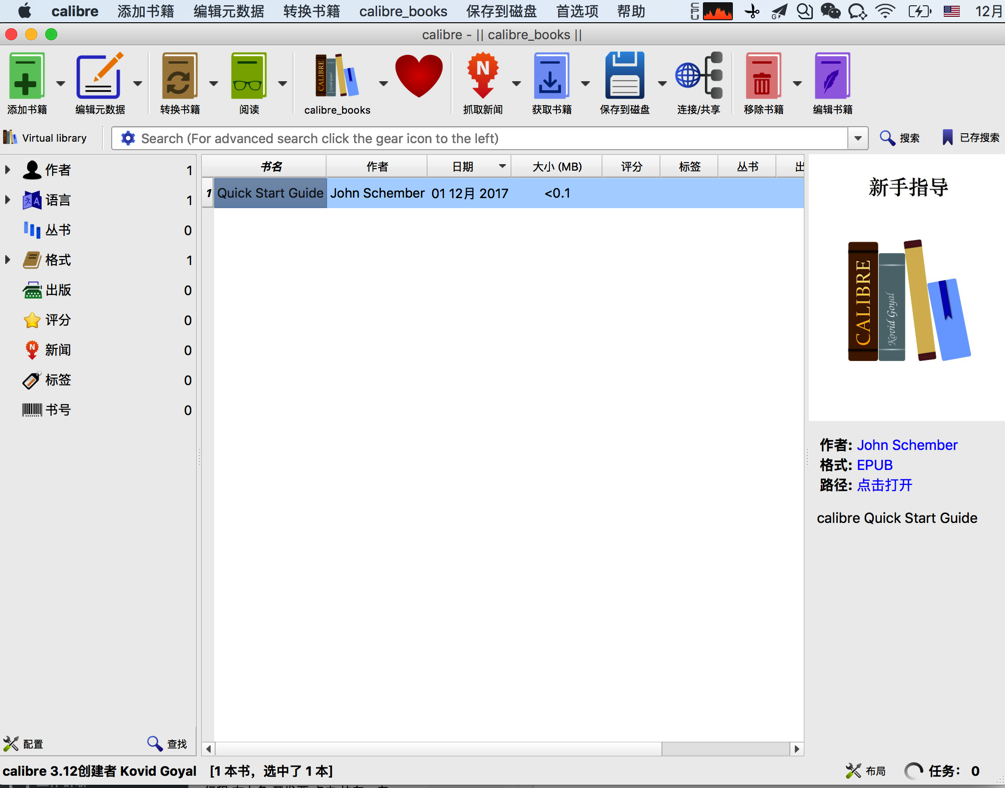This screenshot has height=788, width=1005.
Task: Sort by the 大小 (MB) column header
Action: click(557, 166)
